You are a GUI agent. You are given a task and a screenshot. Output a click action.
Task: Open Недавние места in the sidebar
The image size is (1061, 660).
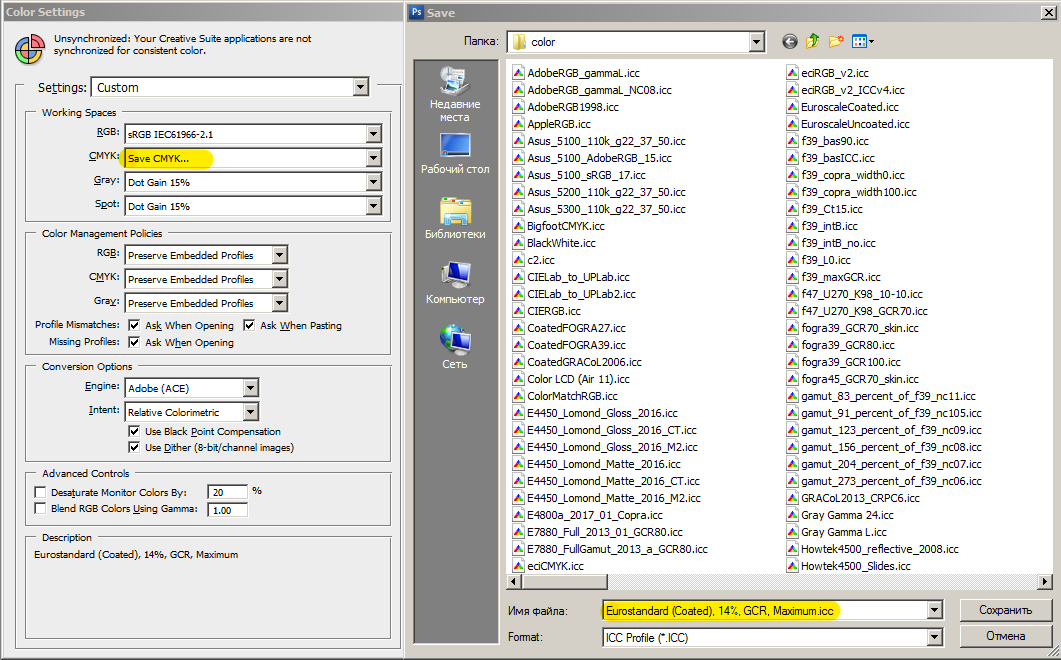455,95
